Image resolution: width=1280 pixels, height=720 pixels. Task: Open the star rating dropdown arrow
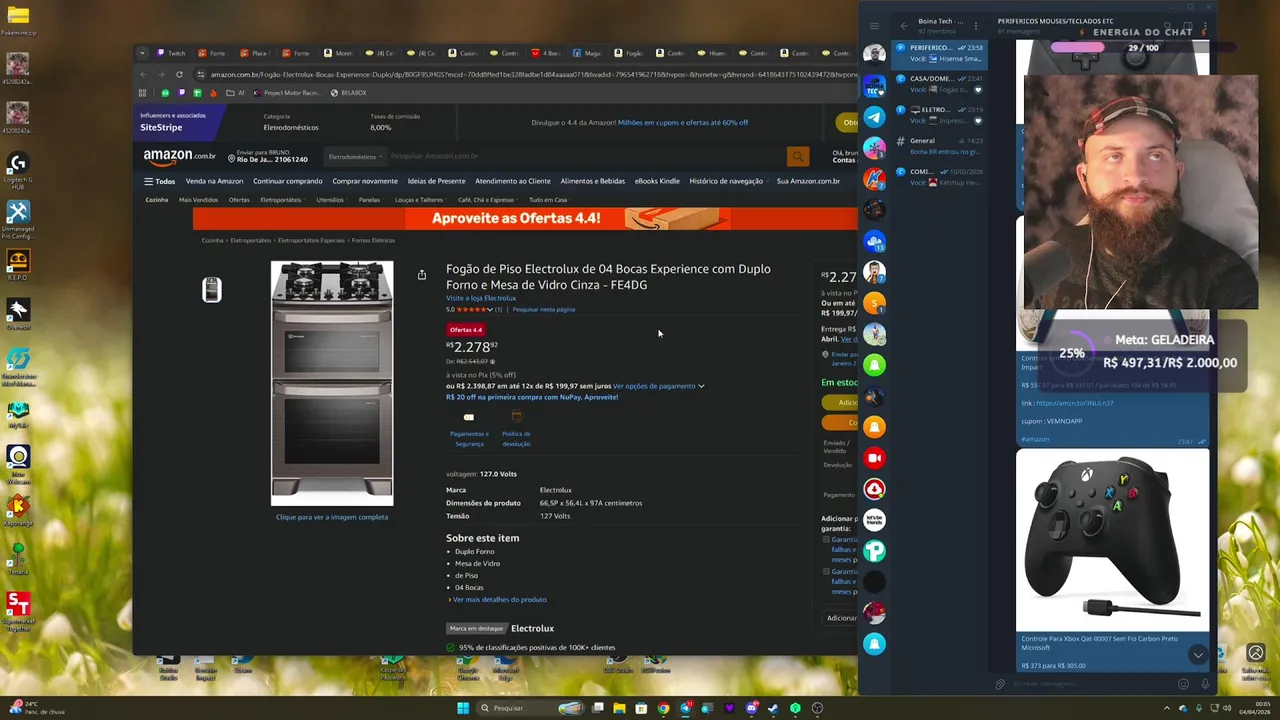(x=489, y=309)
